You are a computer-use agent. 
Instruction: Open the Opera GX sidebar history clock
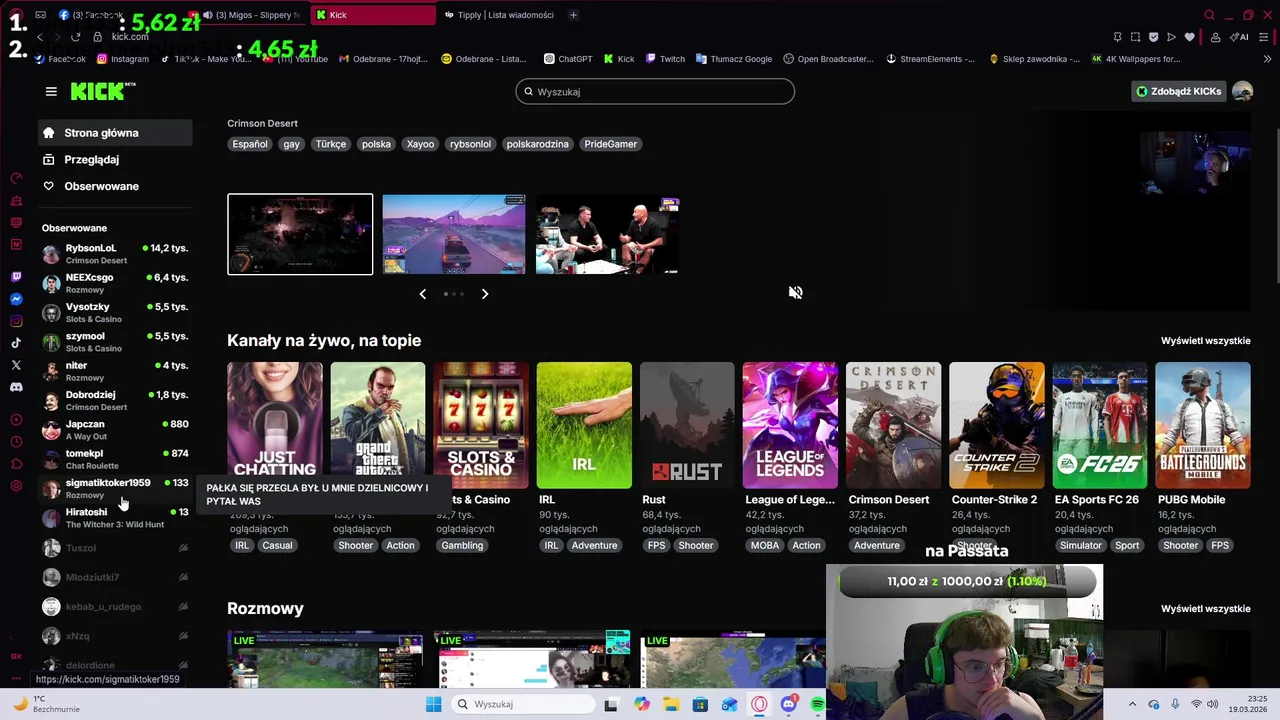click(x=16, y=442)
